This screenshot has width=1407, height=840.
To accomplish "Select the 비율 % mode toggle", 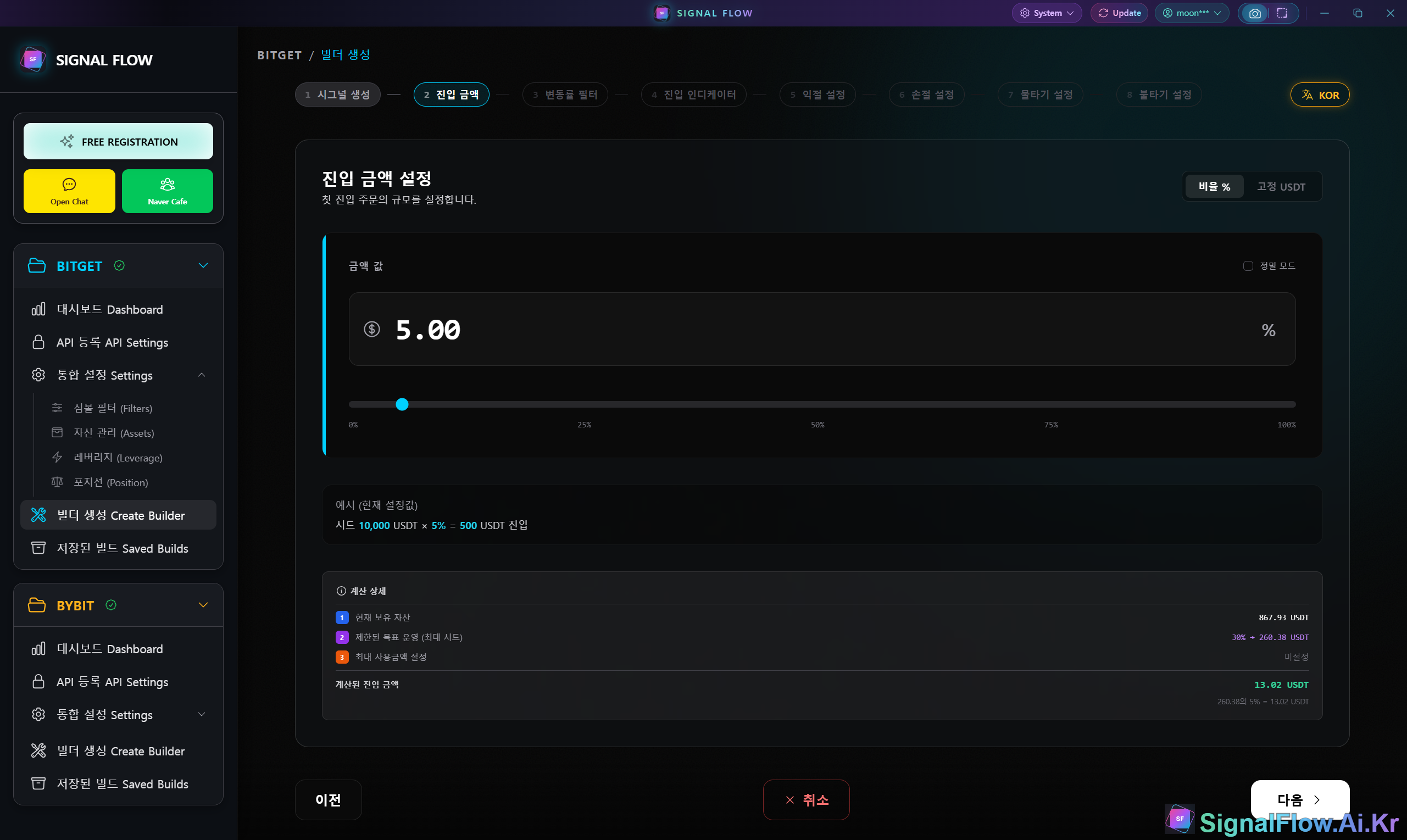I will [1214, 187].
